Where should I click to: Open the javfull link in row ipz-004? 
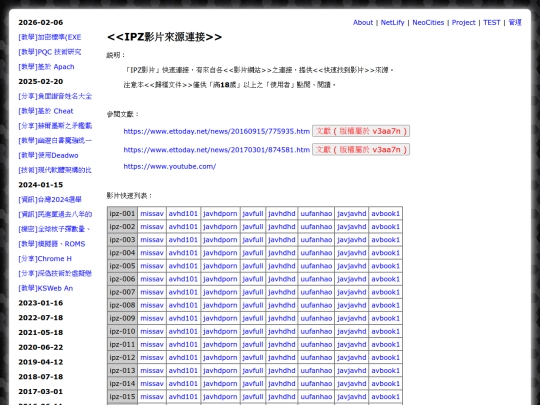tap(253, 253)
